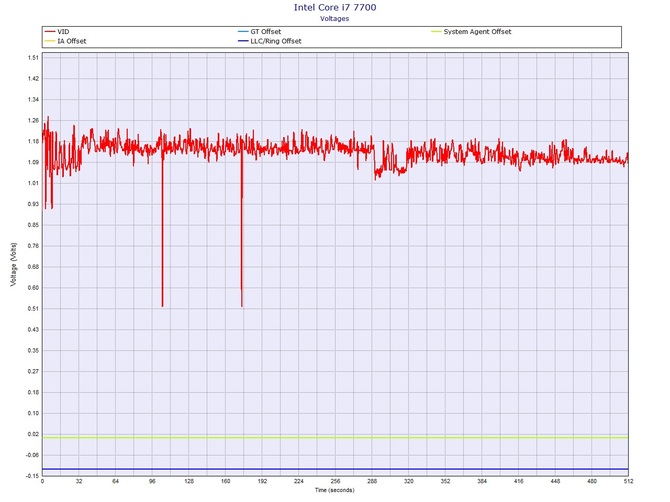The width and height of the screenshot is (670, 502).
Task: Click the VID legend entry
Action: coord(57,32)
